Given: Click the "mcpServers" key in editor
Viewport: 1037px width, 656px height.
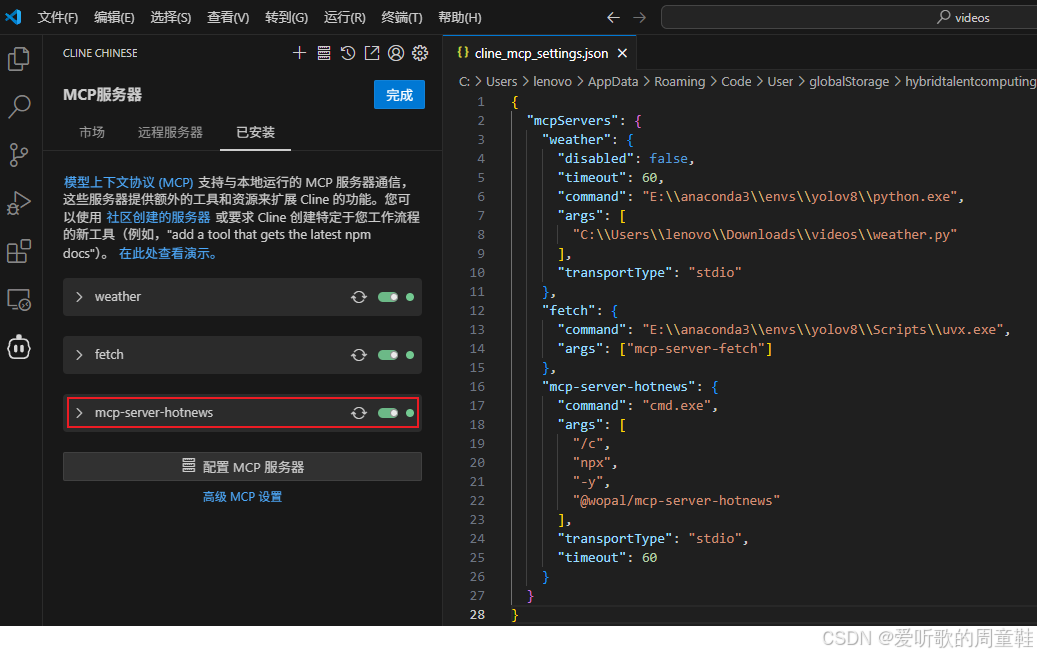Looking at the screenshot, I should coord(573,120).
